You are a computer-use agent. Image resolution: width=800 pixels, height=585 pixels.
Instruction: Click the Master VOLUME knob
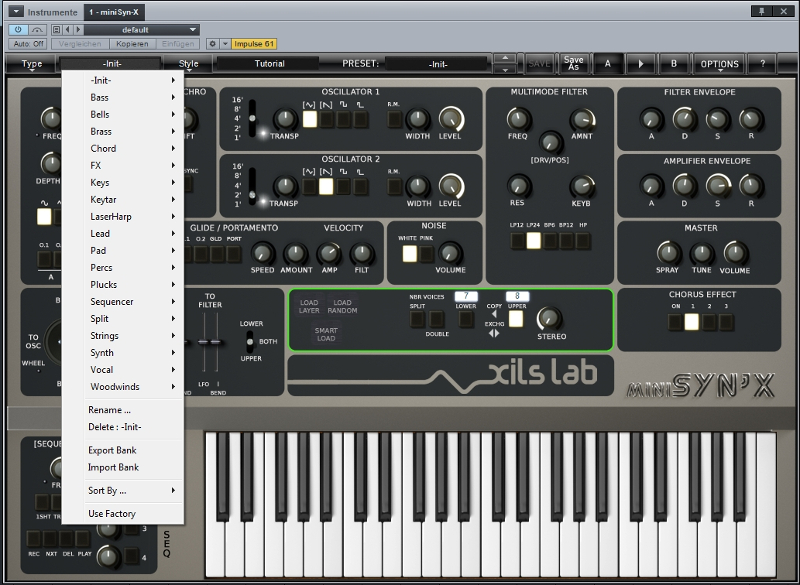735,253
